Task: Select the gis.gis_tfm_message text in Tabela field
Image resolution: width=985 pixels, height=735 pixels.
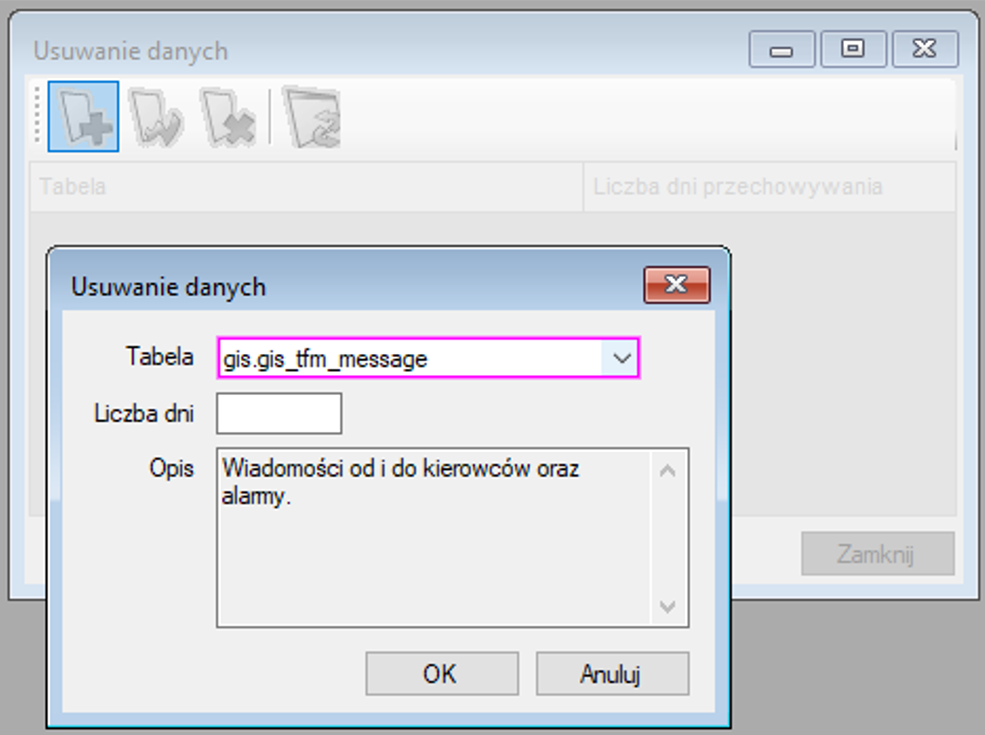Action: coord(325,359)
